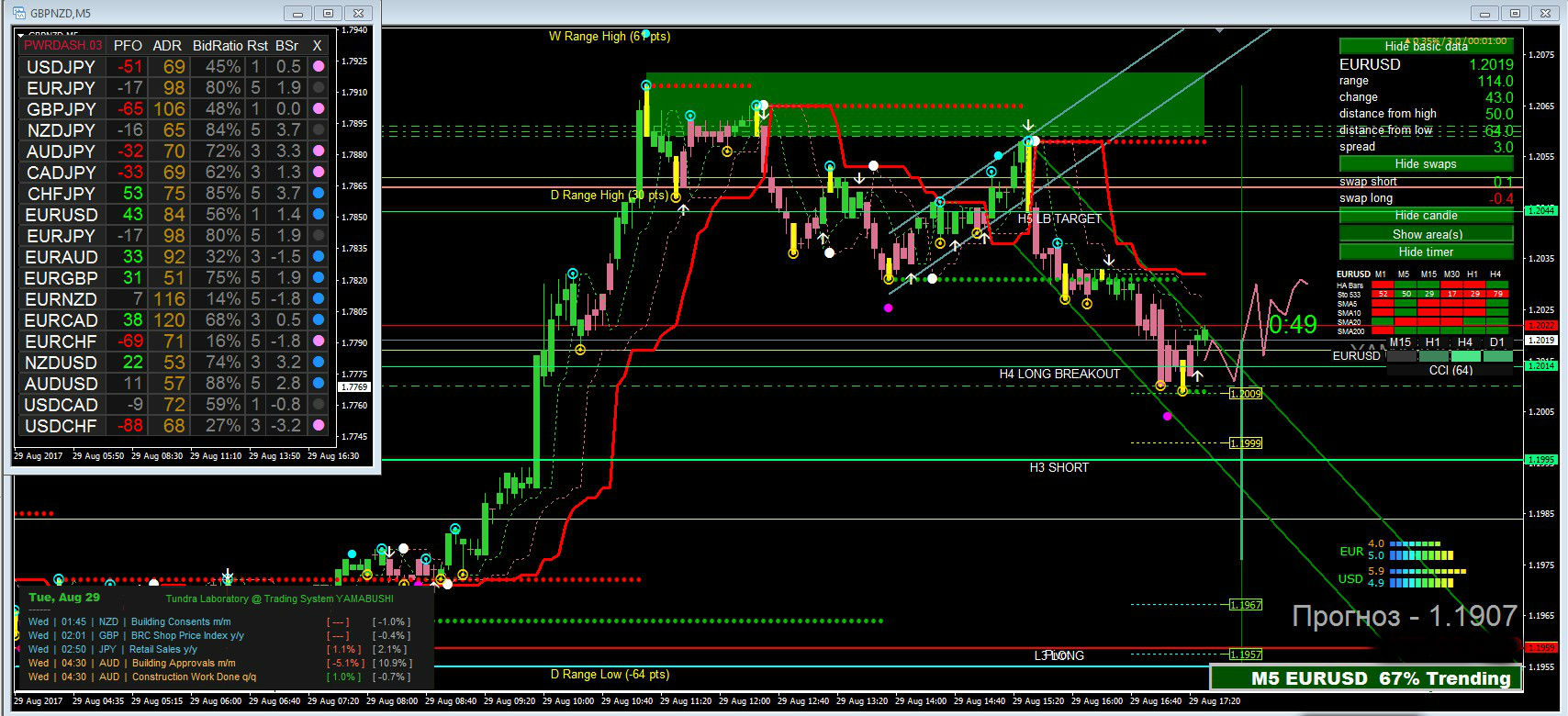Click the CHFJPY blue status dot

click(319, 194)
